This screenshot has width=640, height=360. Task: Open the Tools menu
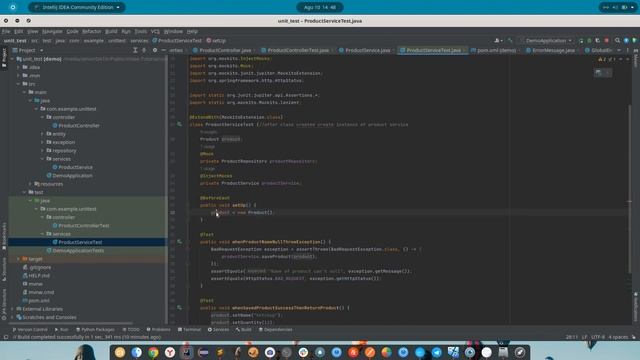click(140, 31)
